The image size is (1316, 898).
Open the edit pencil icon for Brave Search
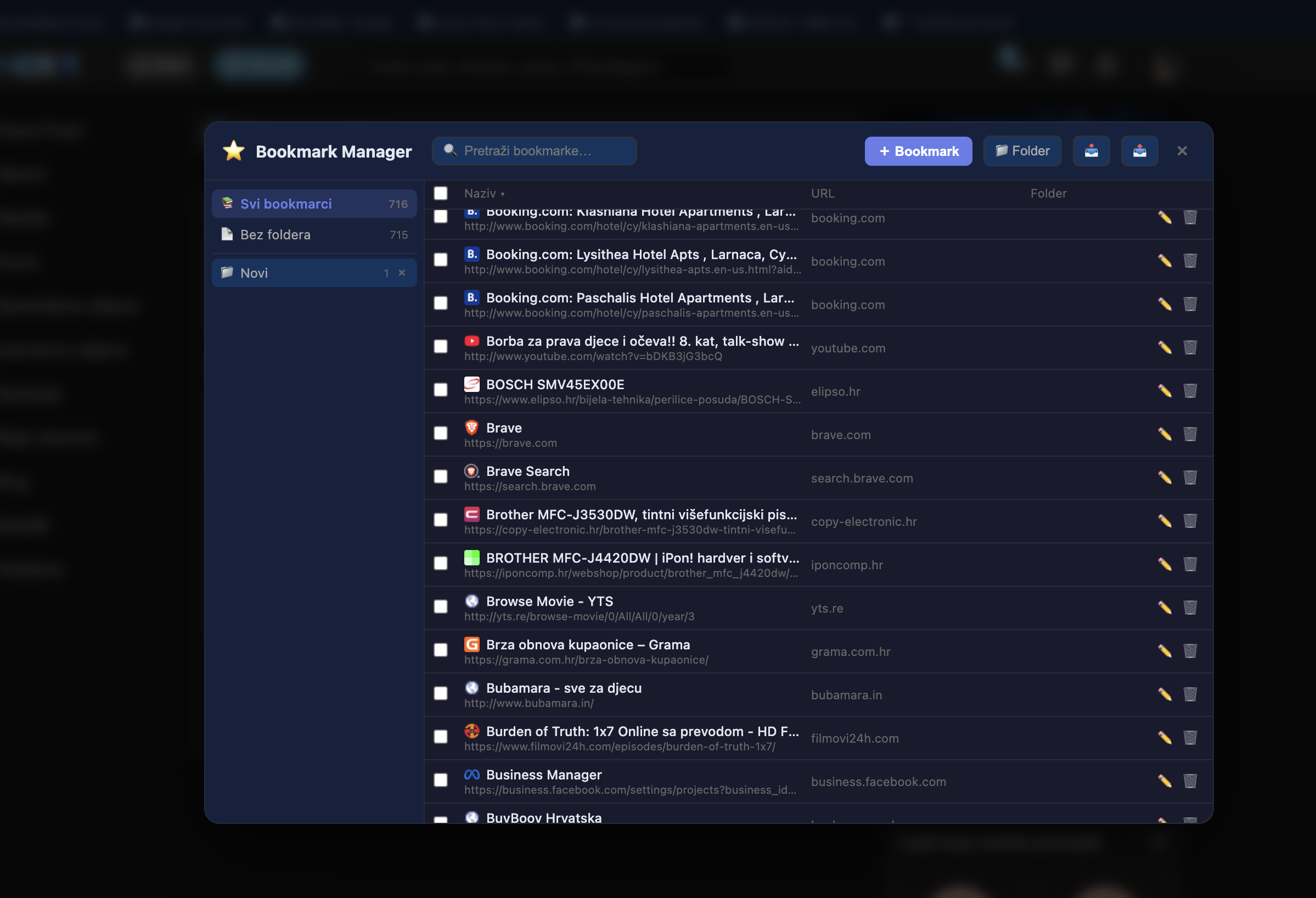pos(1165,478)
